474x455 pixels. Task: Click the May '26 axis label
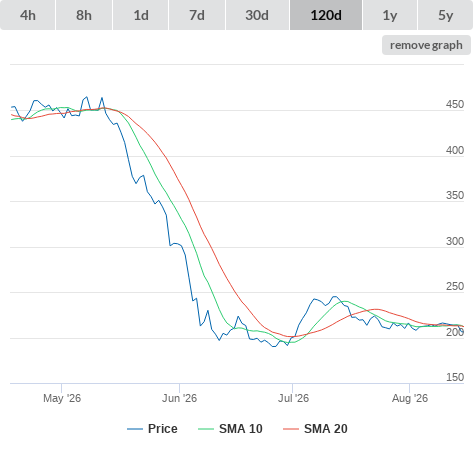coord(62,398)
